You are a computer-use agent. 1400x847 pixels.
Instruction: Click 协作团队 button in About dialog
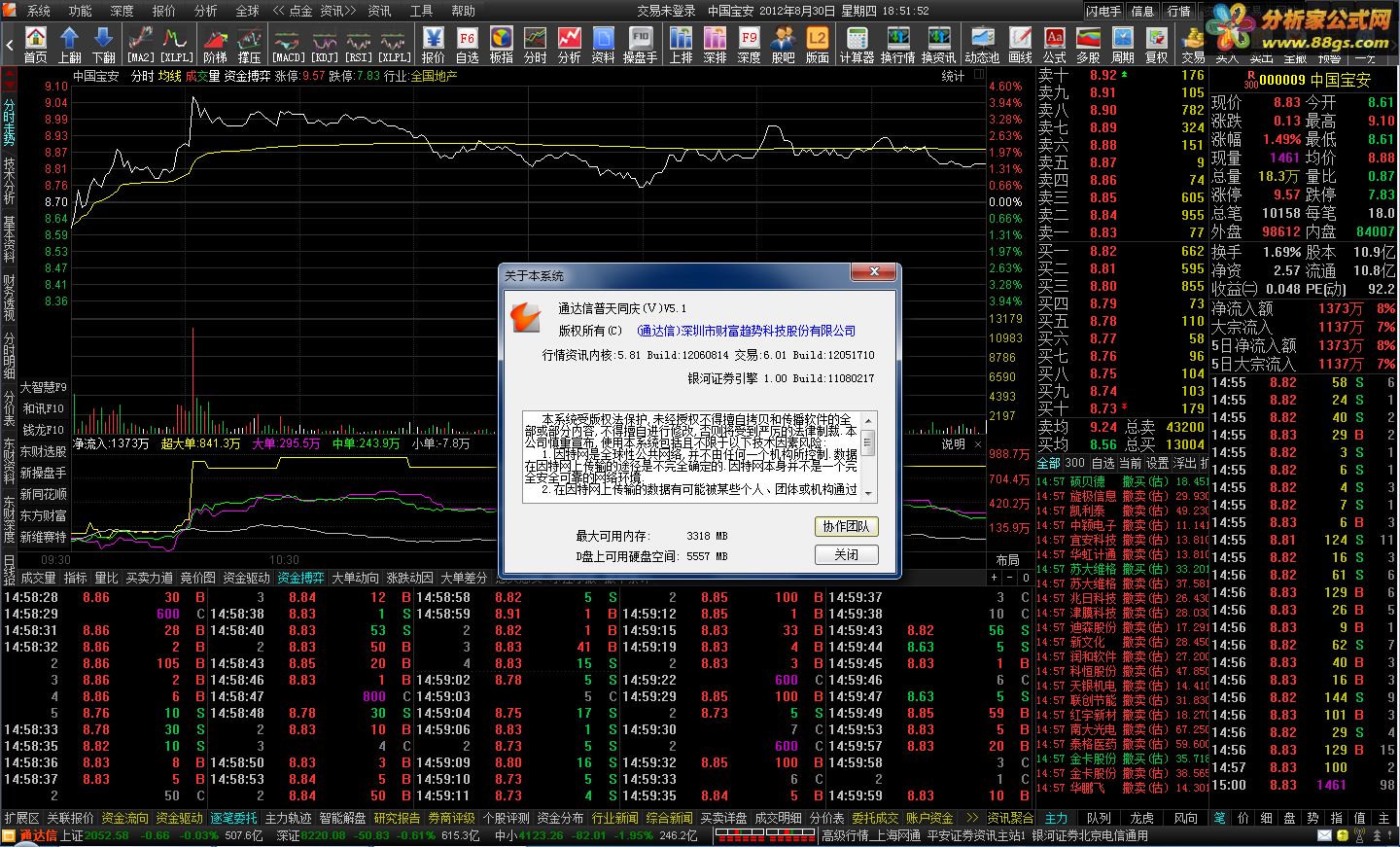coord(846,526)
